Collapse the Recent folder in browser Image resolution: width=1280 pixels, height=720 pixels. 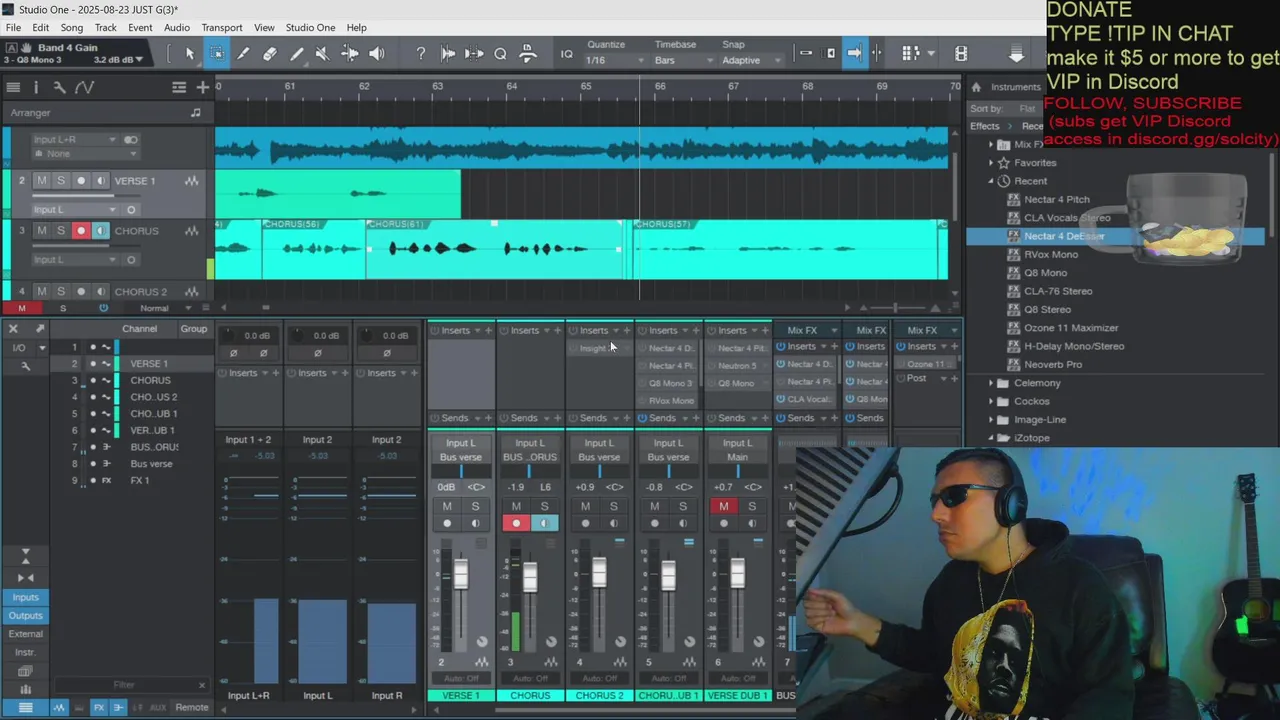(991, 181)
